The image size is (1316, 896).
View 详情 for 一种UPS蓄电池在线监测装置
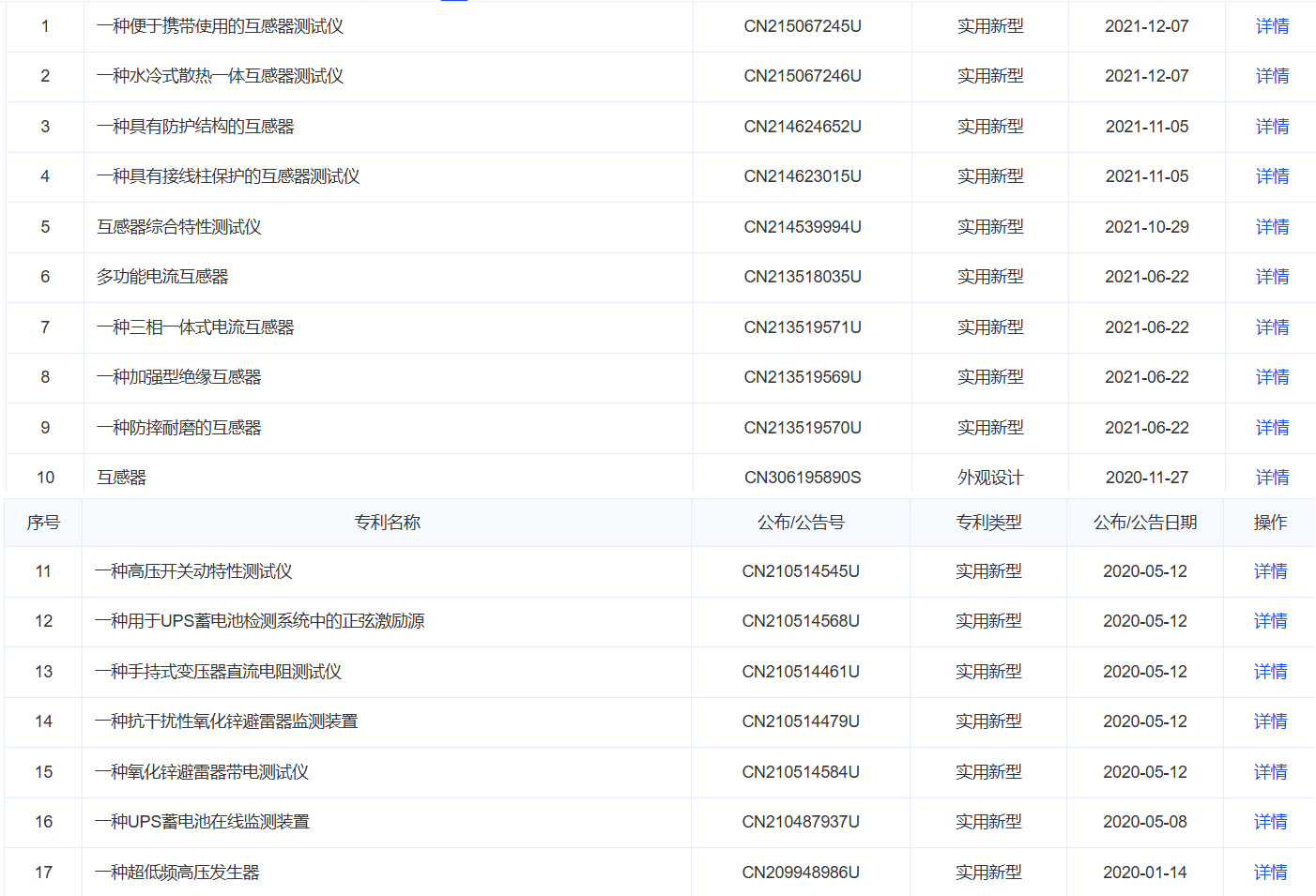point(1270,822)
